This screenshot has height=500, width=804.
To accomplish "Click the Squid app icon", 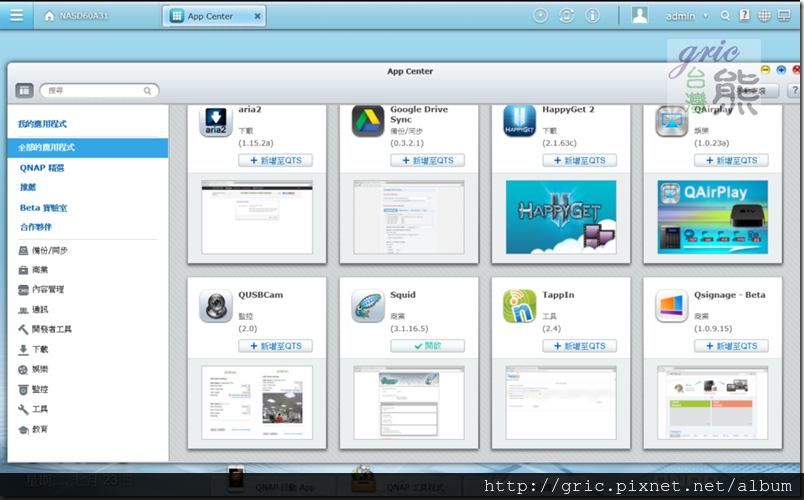I will point(368,306).
